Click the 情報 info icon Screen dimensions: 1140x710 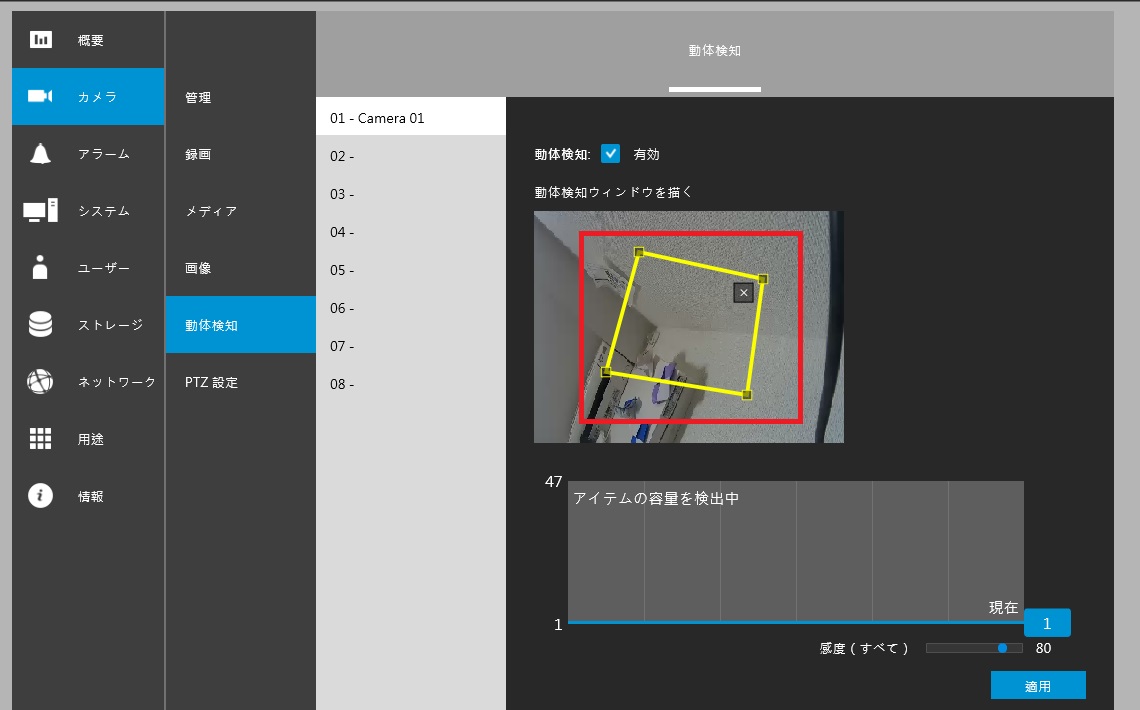[40, 496]
